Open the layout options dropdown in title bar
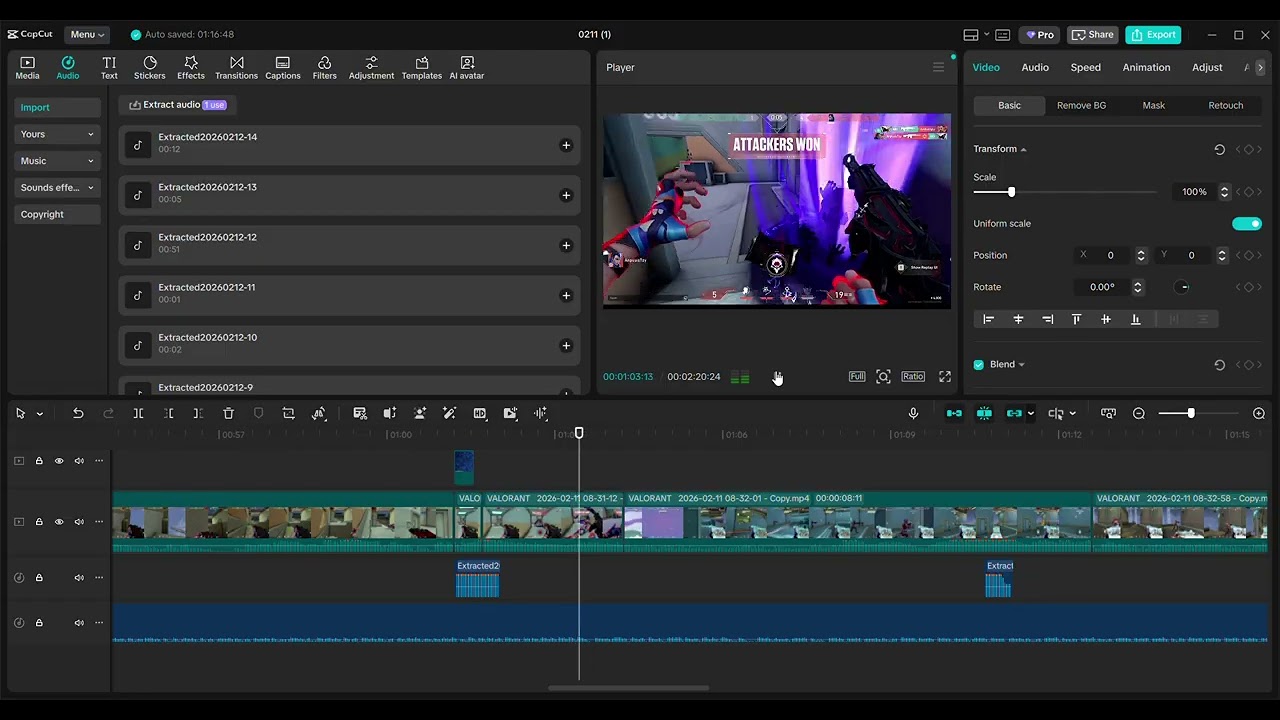The image size is (1280, 720). pyautogui.click(x=986, y=35)
